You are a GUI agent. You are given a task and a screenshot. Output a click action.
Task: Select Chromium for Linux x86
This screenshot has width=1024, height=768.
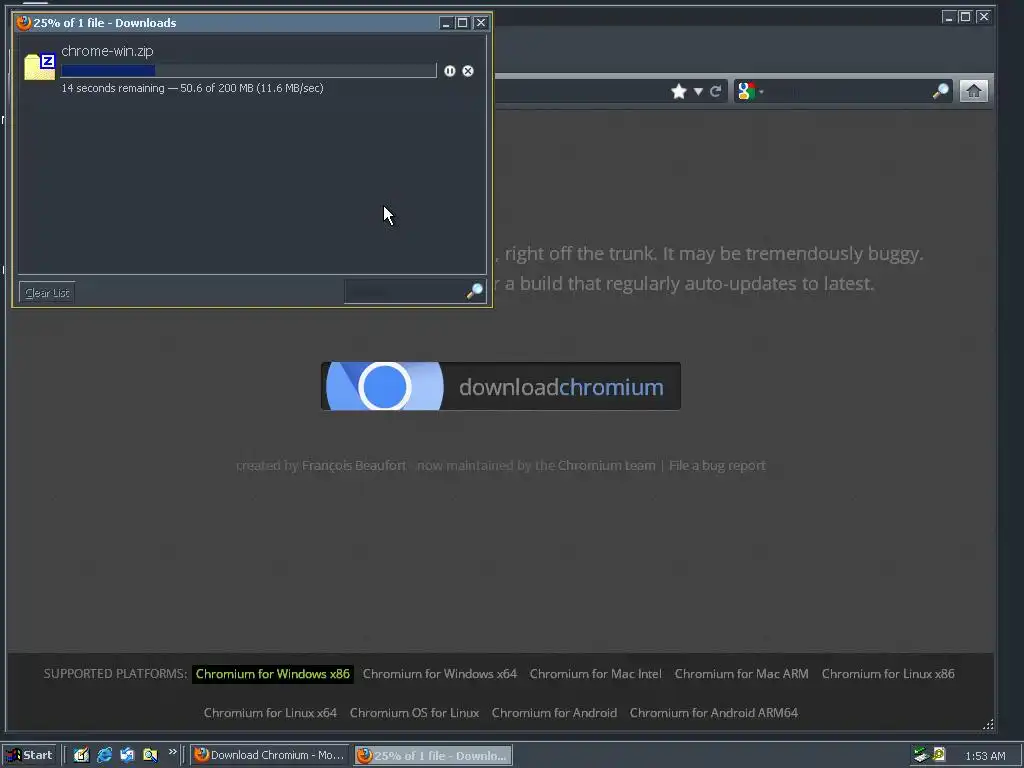point(888,674)
